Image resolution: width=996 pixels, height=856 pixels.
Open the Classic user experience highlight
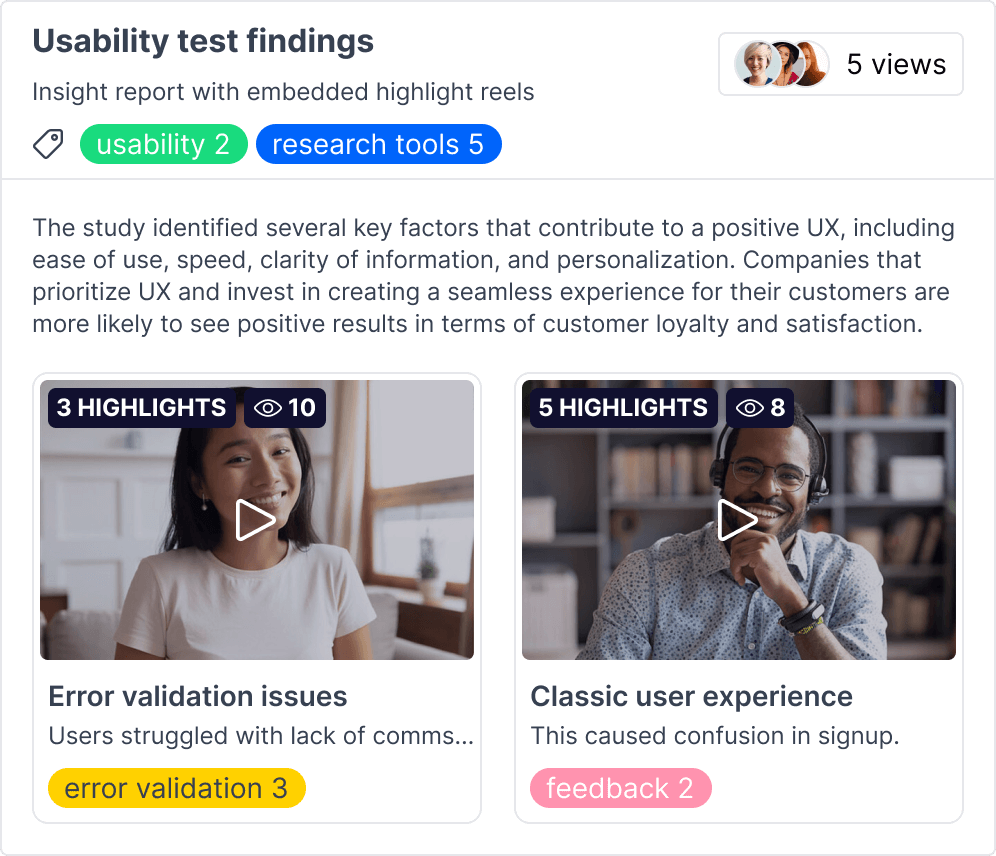(692, 696)
